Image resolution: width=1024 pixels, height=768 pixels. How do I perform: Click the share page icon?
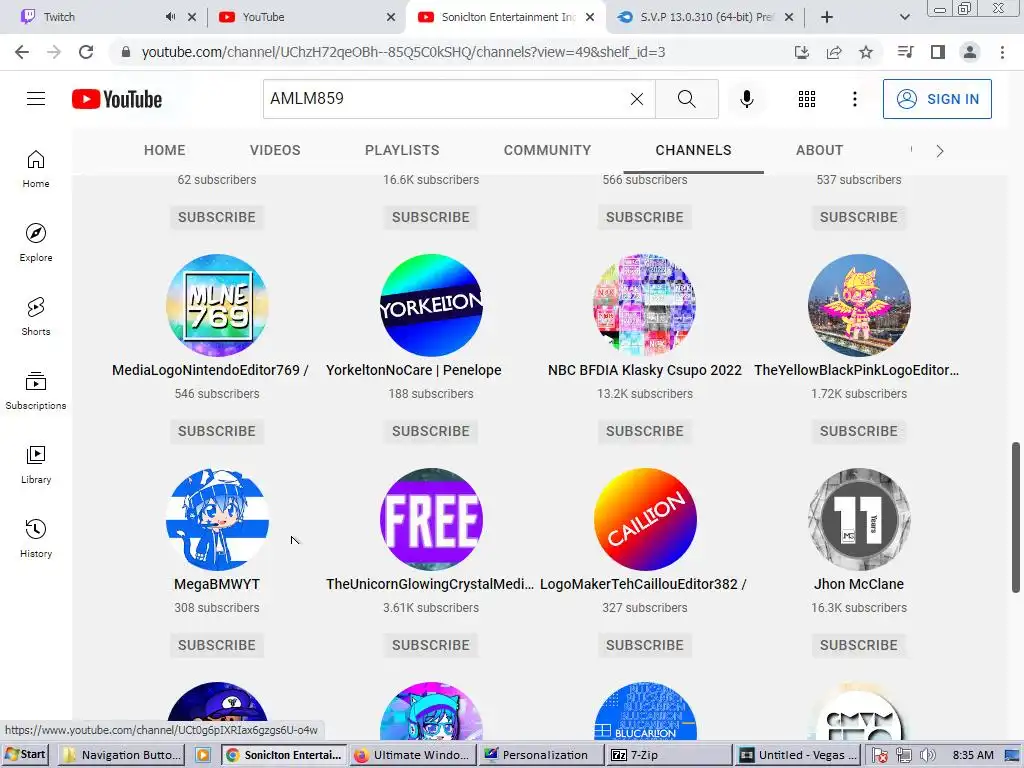(834, 52)
